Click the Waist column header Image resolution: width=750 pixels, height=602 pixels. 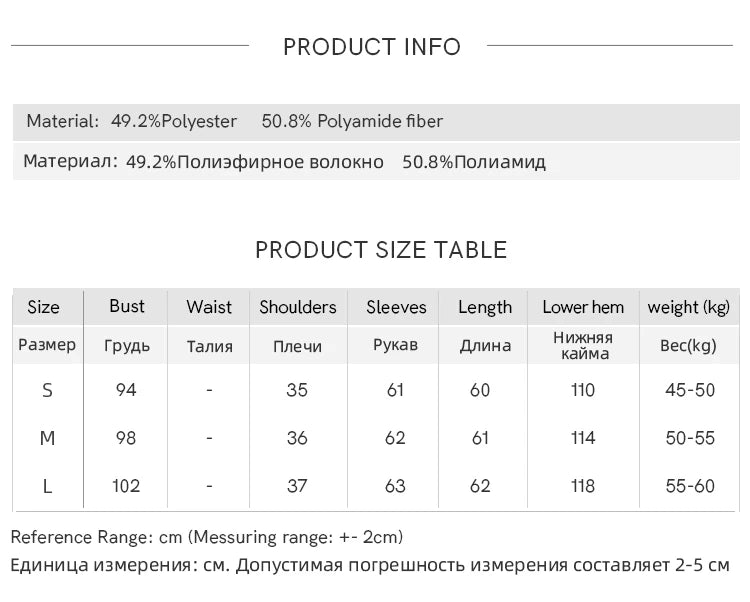point(209,307)
